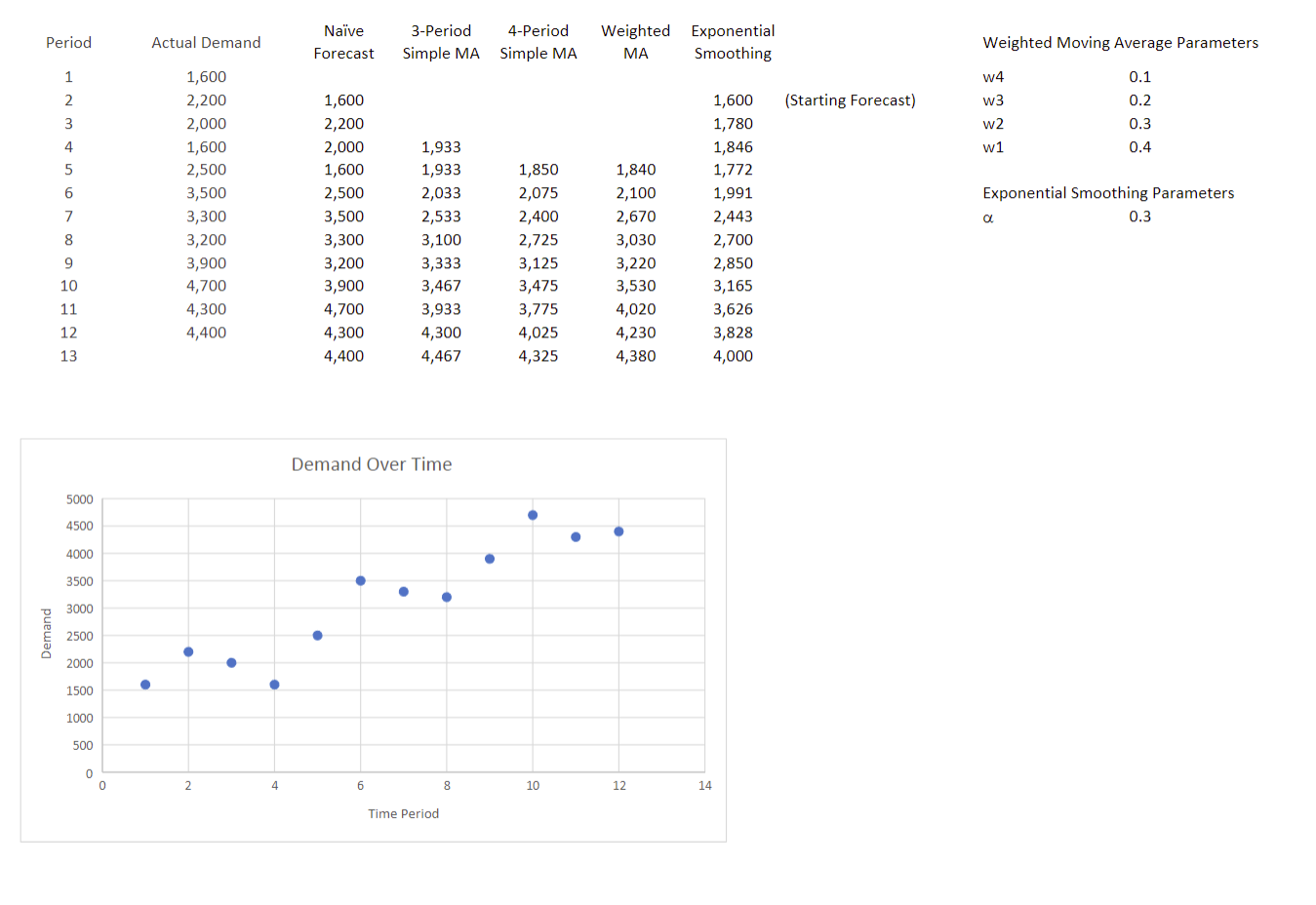Screen dimensions: 1316x905
Task: Click the w1 weight value 0.4
Action: [x=1139, y=147]
